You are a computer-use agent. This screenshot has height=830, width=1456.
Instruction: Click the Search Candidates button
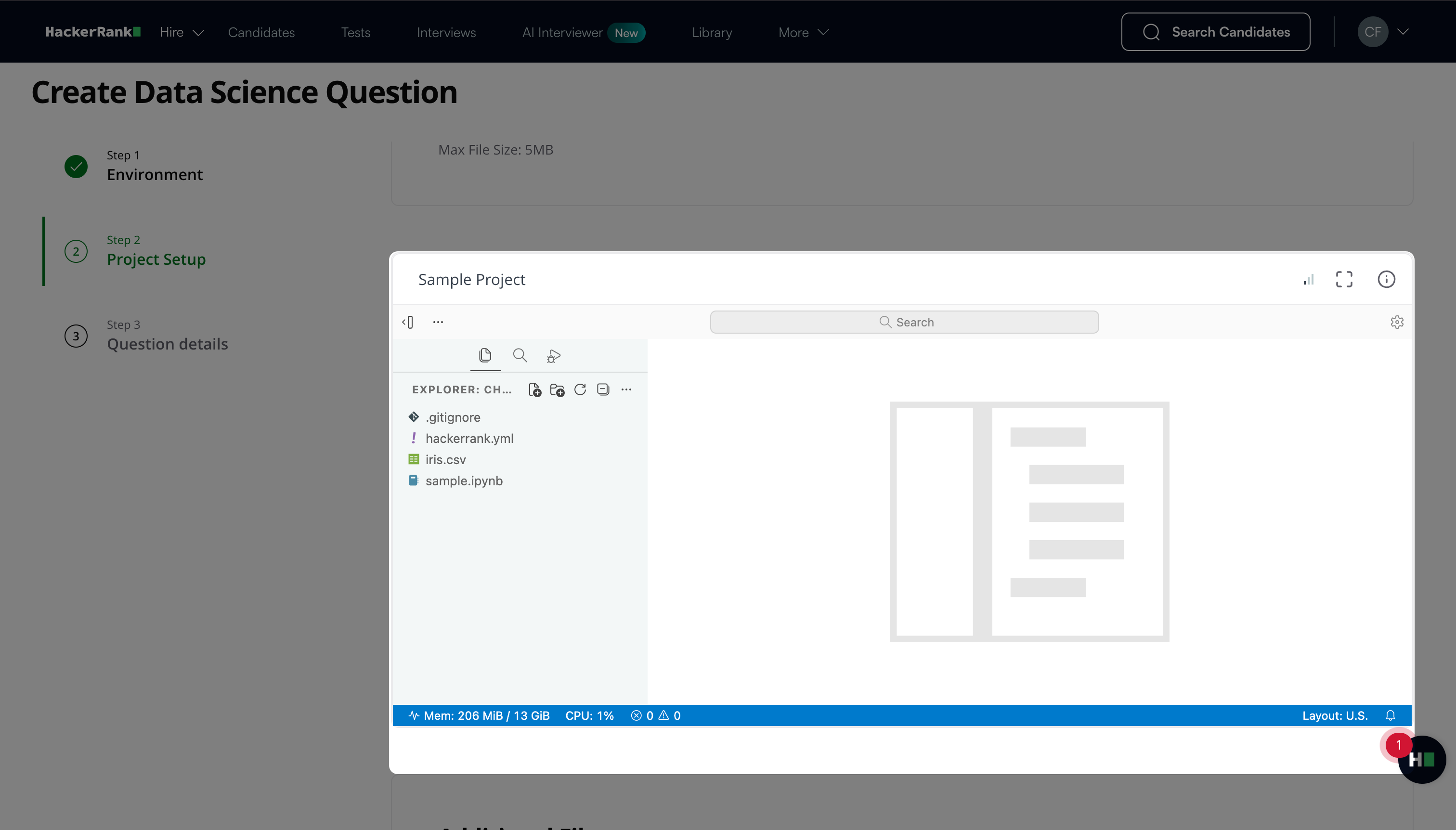(1215, 32)
